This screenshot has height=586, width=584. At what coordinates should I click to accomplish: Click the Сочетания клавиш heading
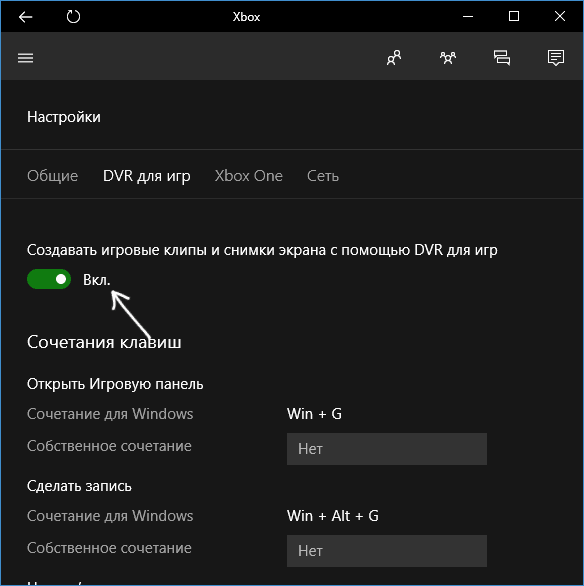pos(104,342)
